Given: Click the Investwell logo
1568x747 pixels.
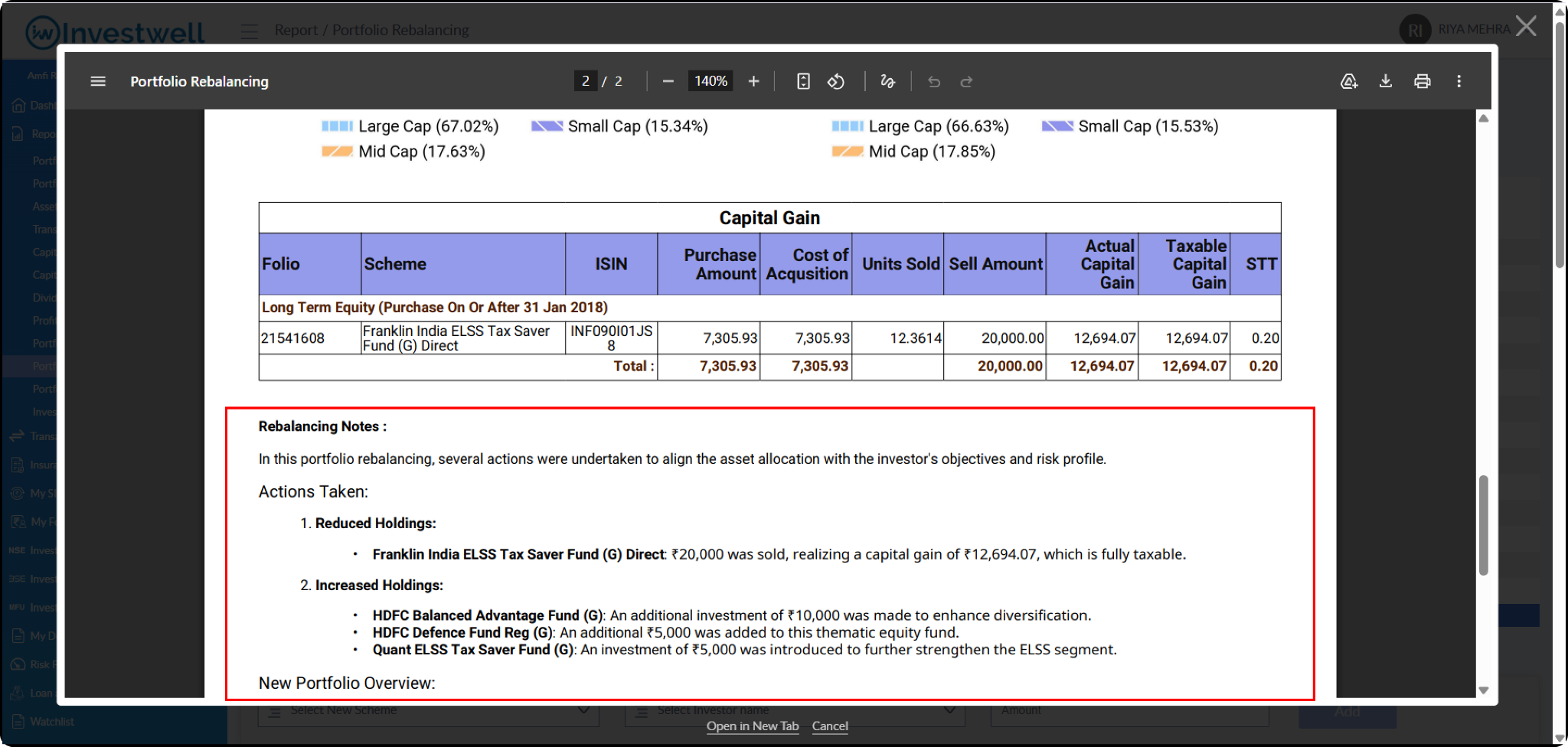Looking at the screenshot, I should tap(115, 31).
